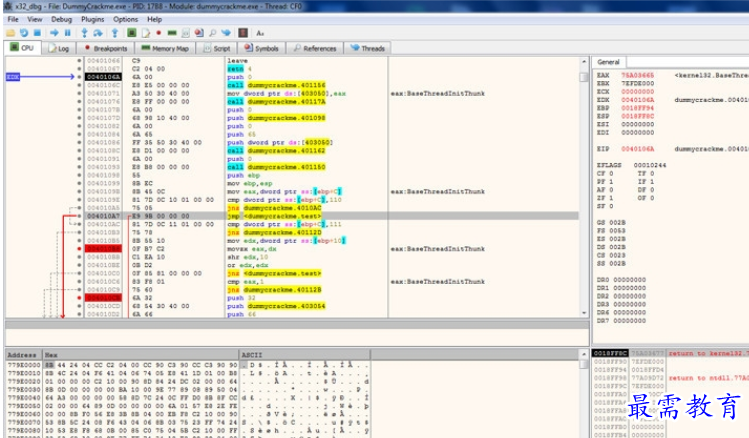Image resolution: width=749 pixels, height=438 pixels.
Task: Click the dark red Patches toolbar icon
Action: tap(243, 33)
